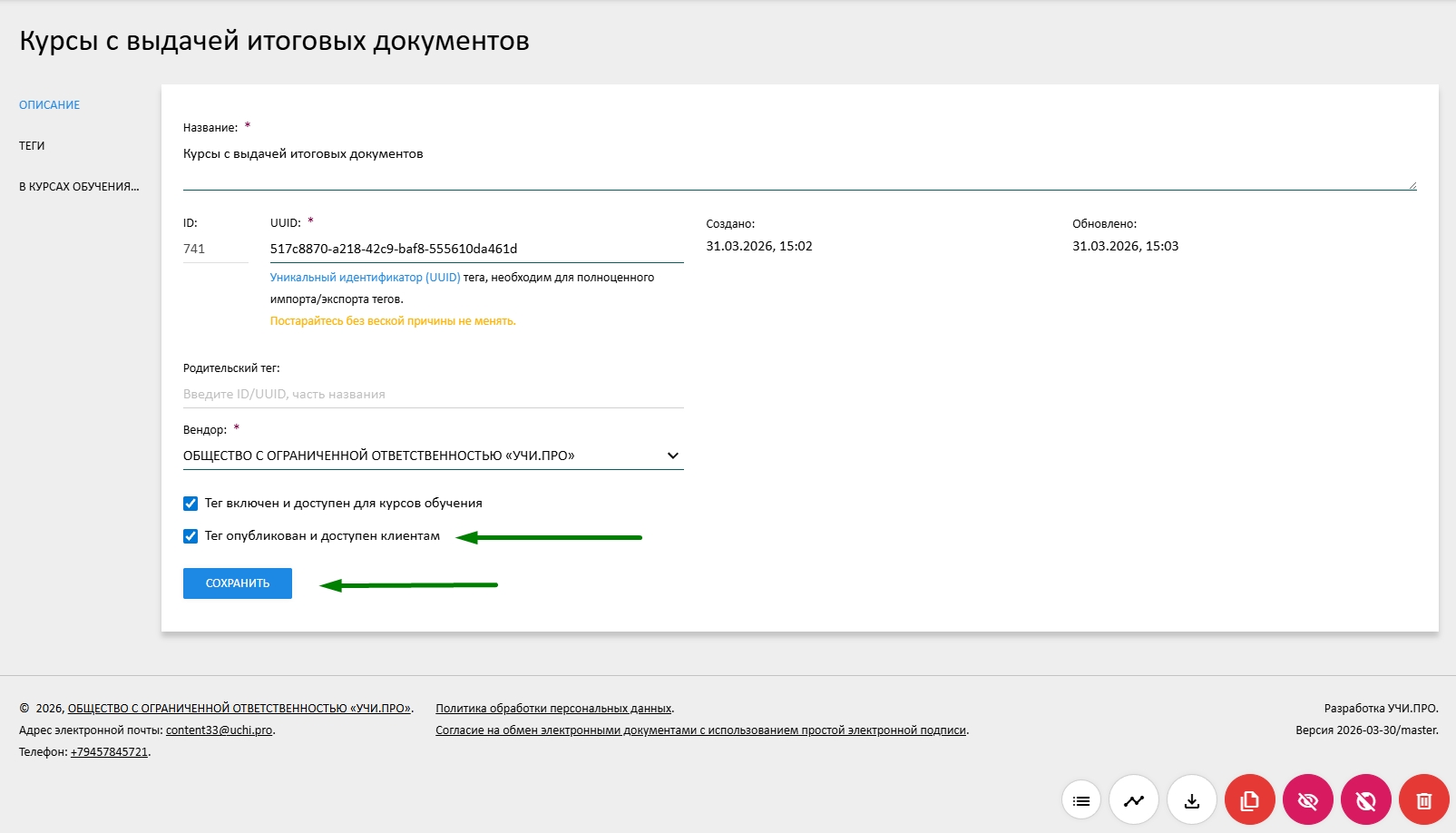Open the Вендор dropdown list
Image resolution: width=1456 pixels, height=833 pixels.
[x=671, y=455]
